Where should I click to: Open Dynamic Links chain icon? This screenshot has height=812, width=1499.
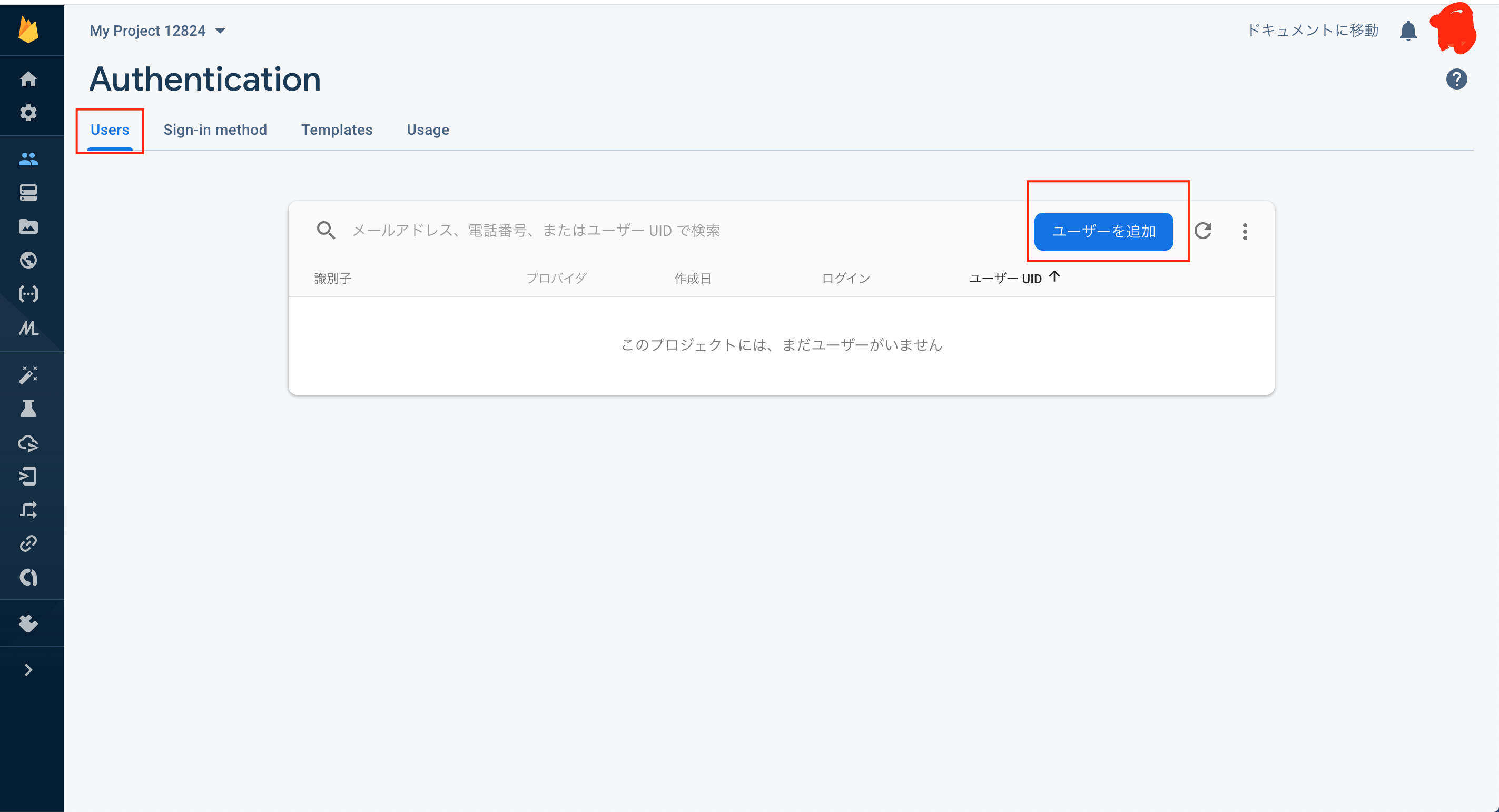click(28, 543)
